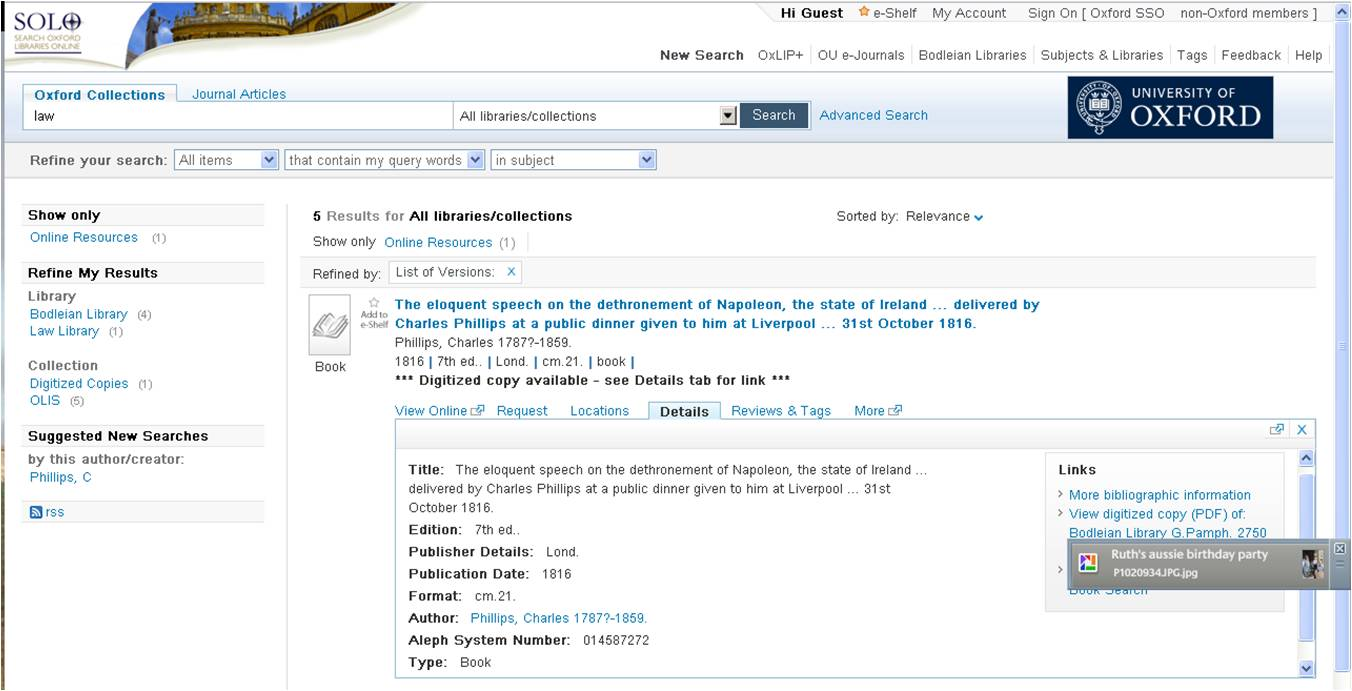This screenshot has width=1352, height=691.
Task: Click the RSS feed icon
Action: (36, 512)
